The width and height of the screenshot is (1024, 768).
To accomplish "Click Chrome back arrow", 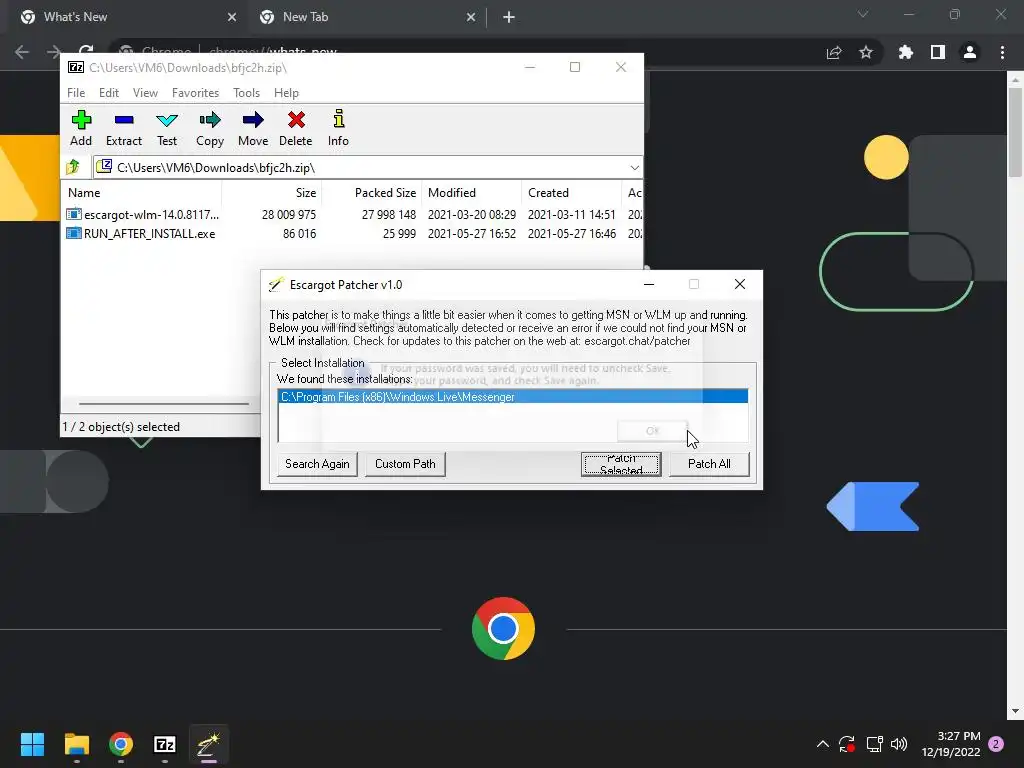I will pos(22,52).
